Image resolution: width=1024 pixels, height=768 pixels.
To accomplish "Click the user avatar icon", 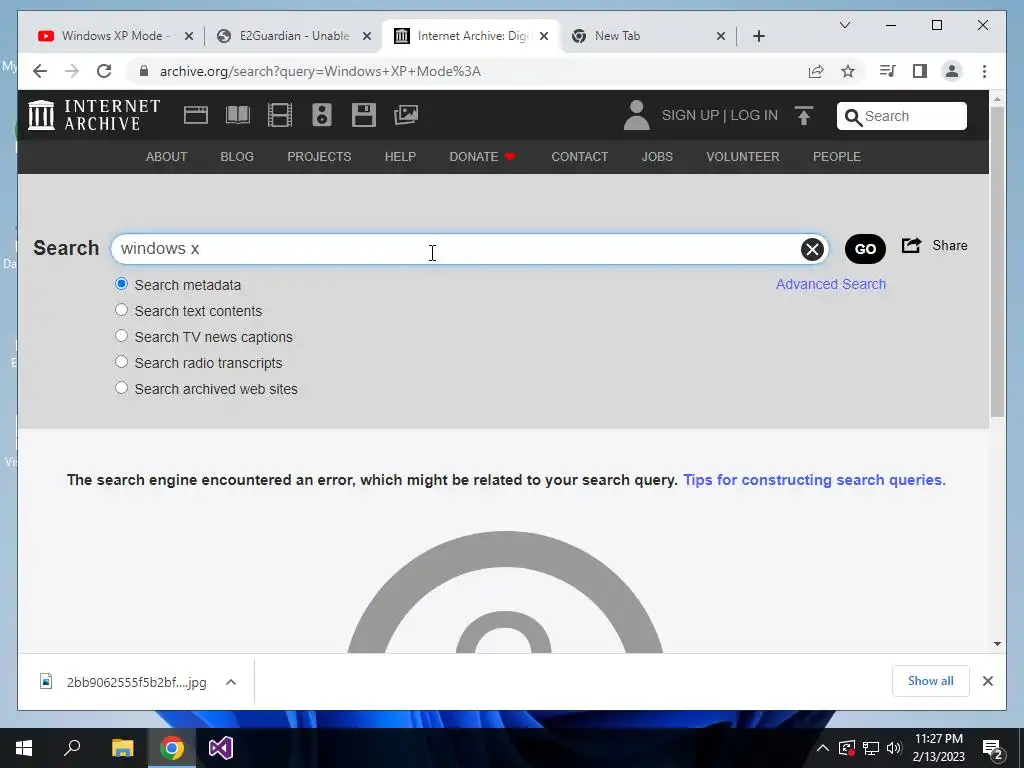I will tap(636, 115).
